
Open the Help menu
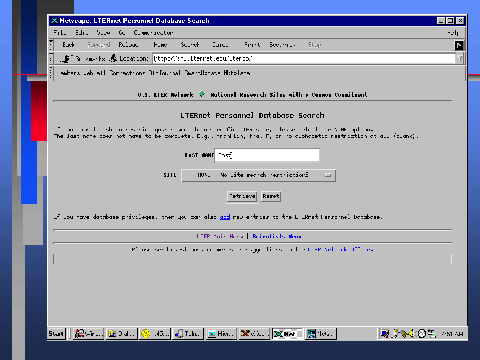point(453,33)
